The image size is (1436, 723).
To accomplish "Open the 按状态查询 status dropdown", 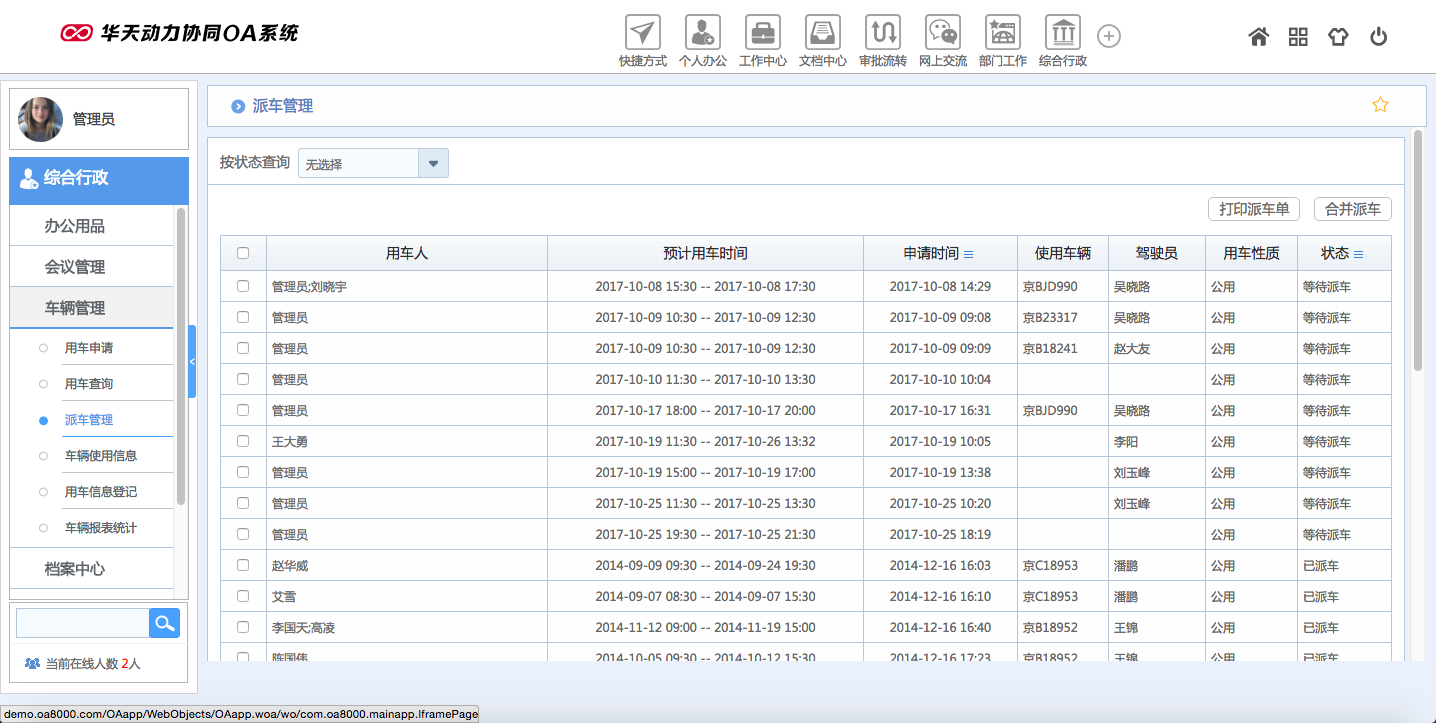I will 433,163.
